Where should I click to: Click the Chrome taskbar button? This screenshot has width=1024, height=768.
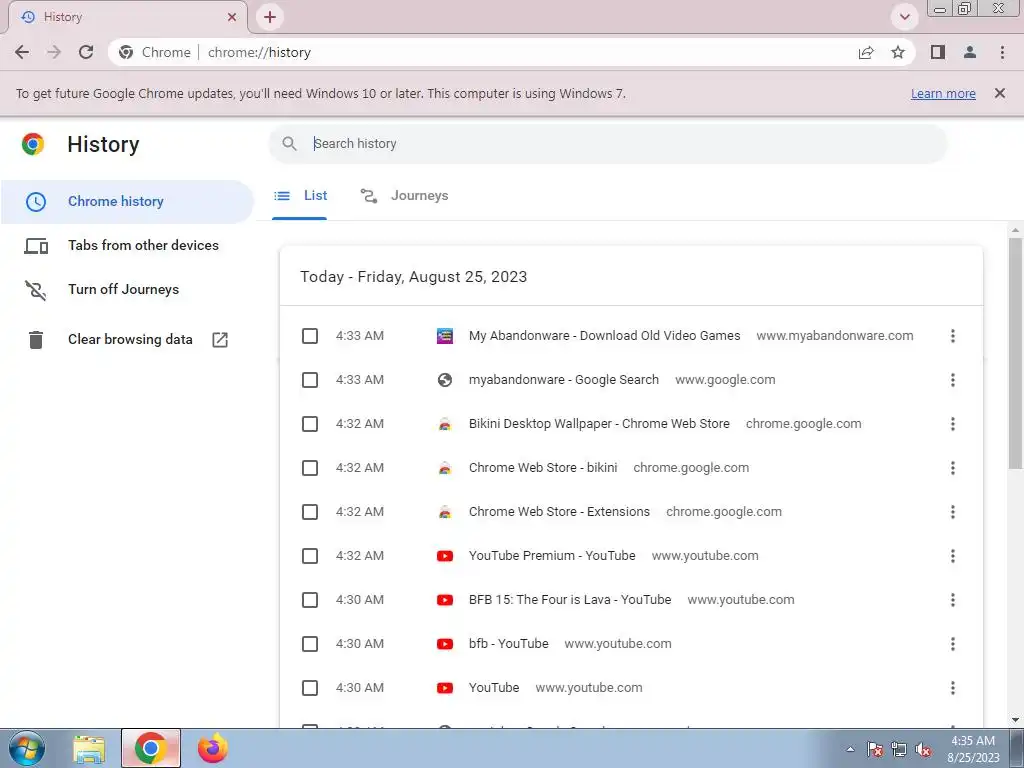[x=151, y=749]
